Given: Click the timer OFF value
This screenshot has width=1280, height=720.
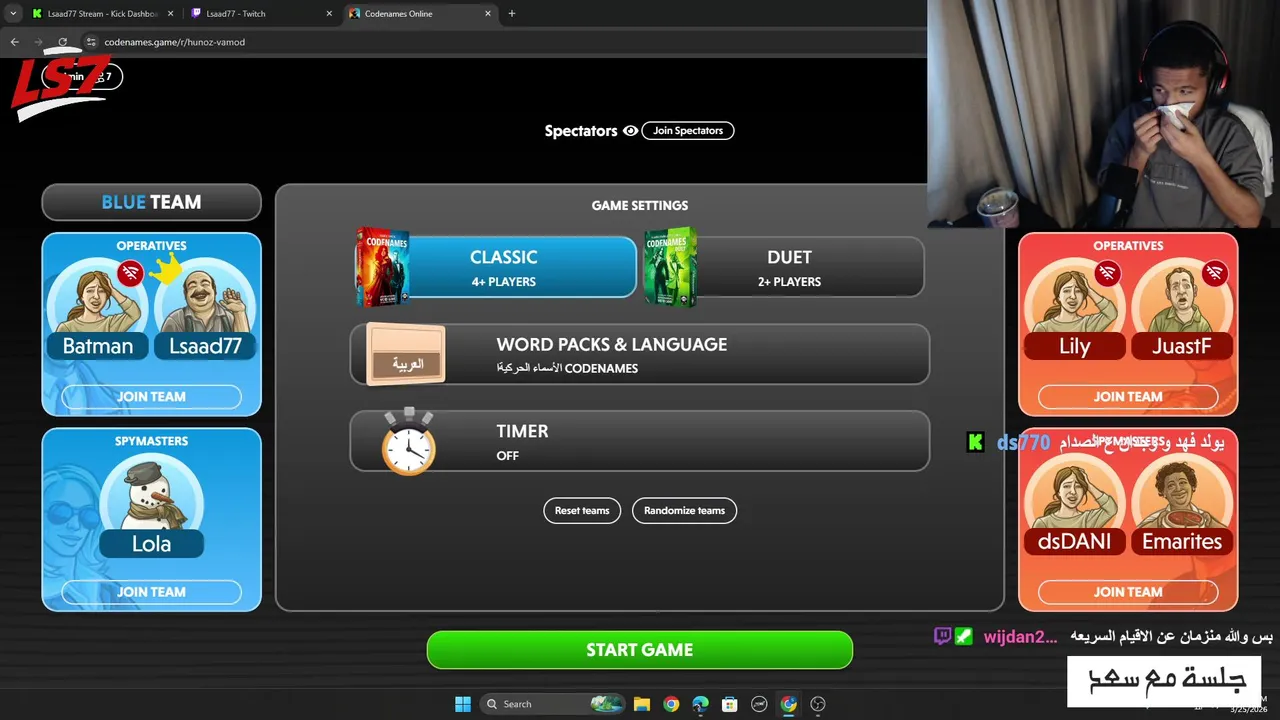Looking at the screenshot, I should coord(507,456).
